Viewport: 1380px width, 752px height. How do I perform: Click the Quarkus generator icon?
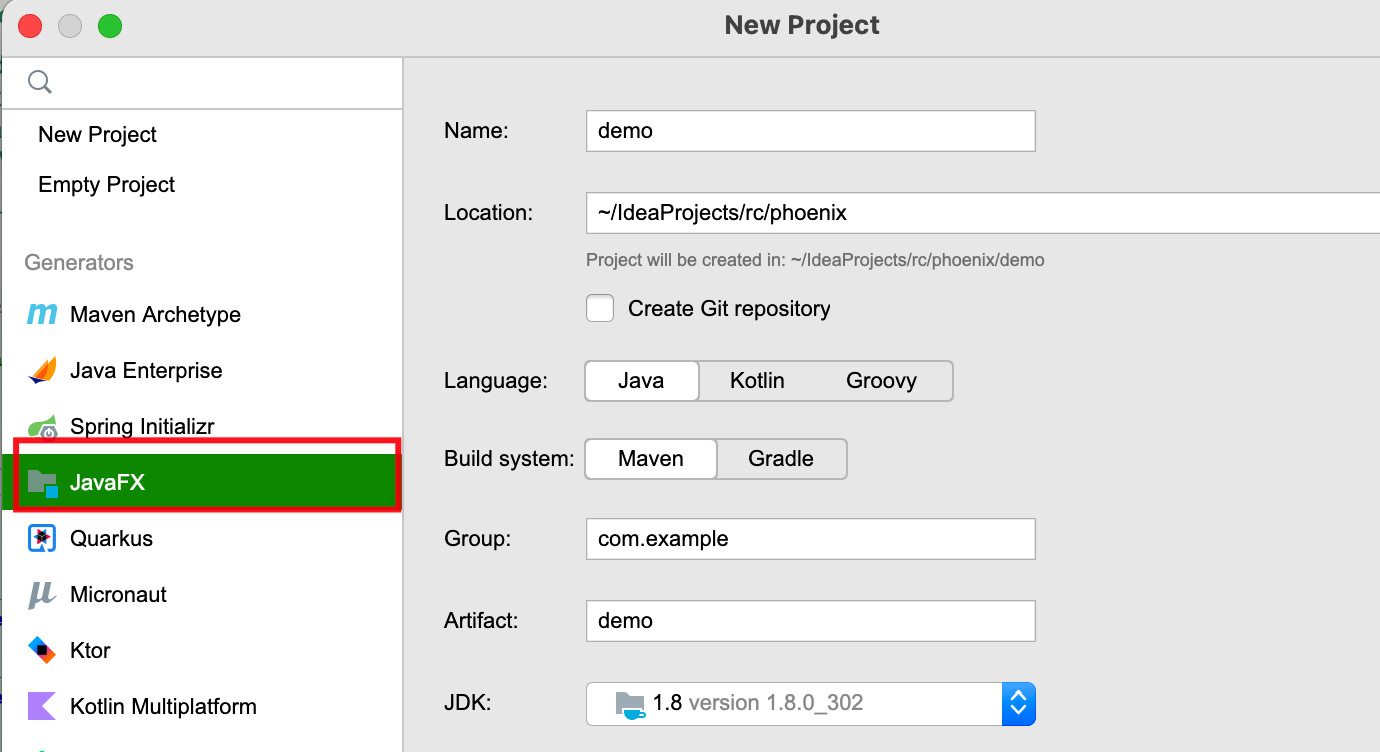coord(42,538)
